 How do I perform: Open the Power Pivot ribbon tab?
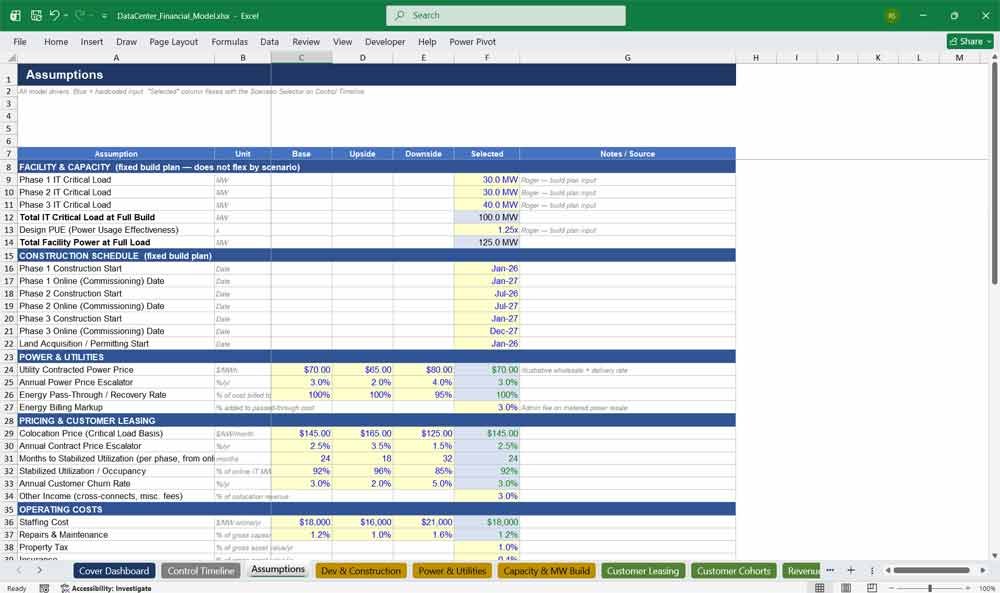(x=473, y=41)
